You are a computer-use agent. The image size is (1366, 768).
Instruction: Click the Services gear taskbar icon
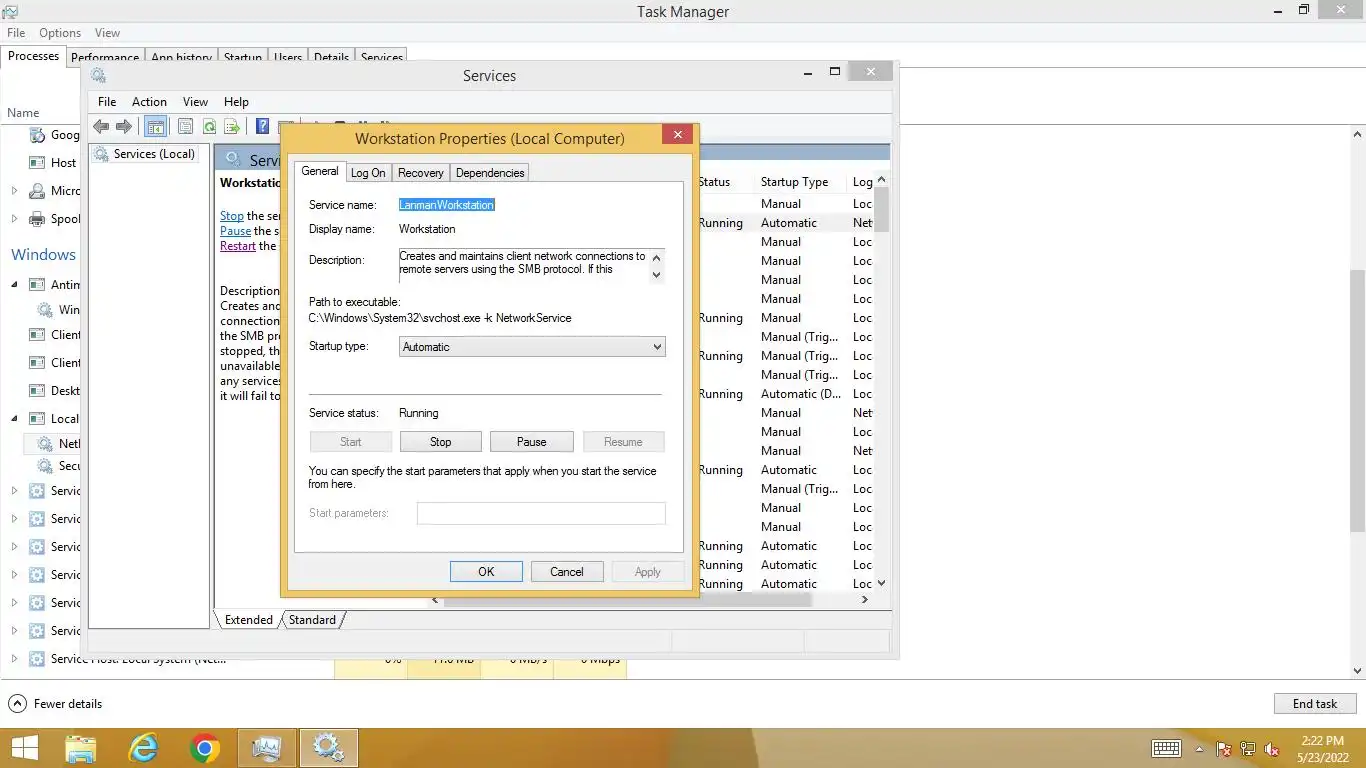(x=329, y=748)
